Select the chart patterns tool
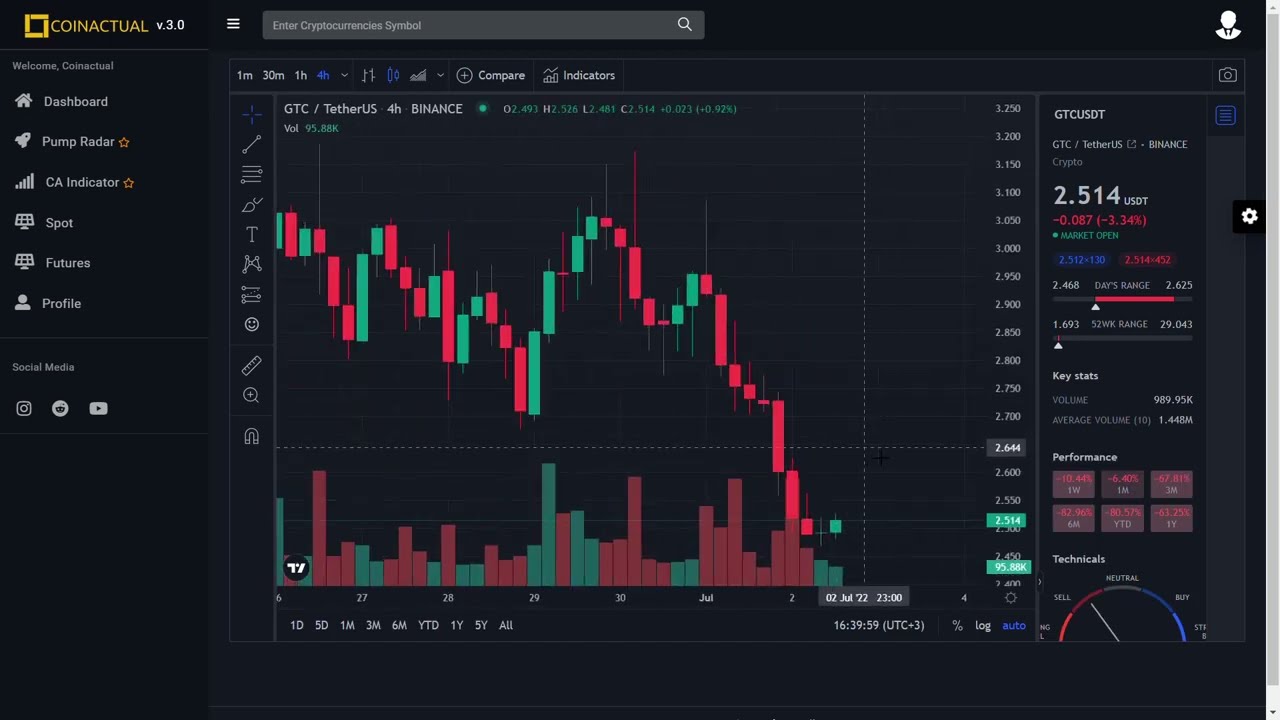 click(252, 264)
